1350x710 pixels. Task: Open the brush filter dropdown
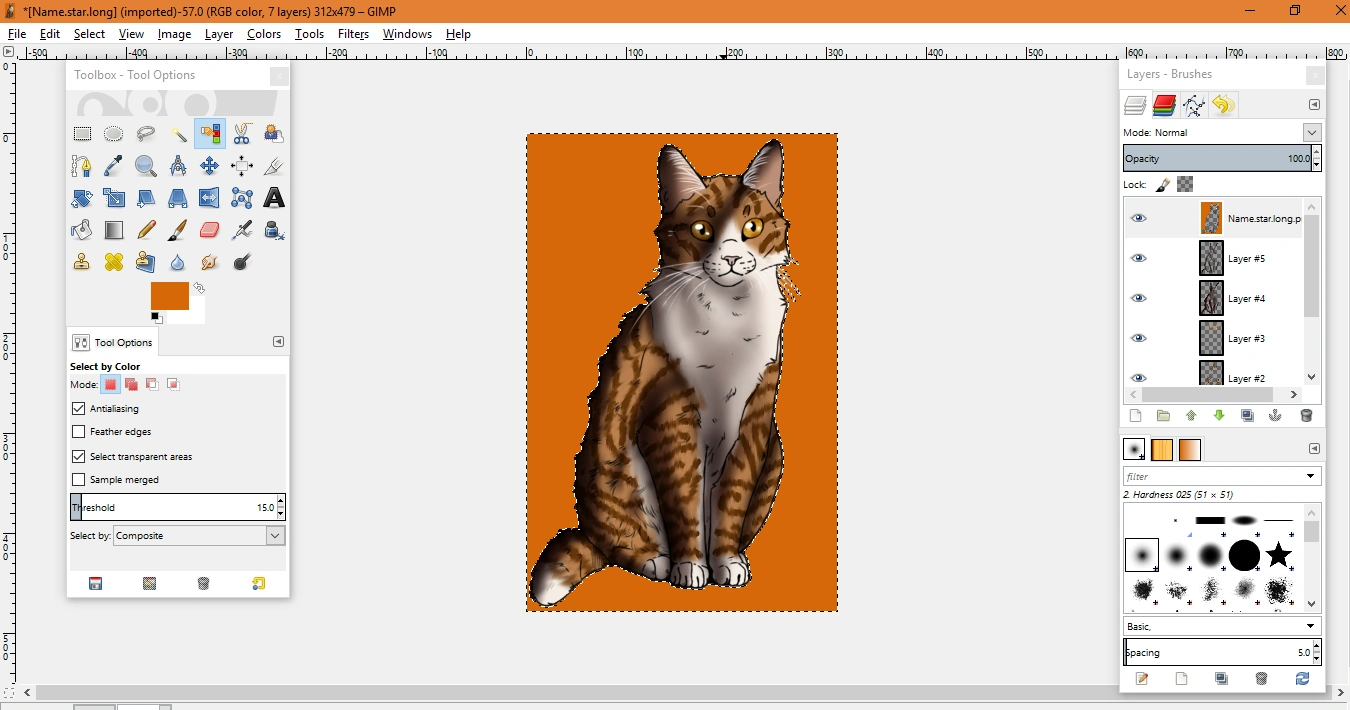1310,477
